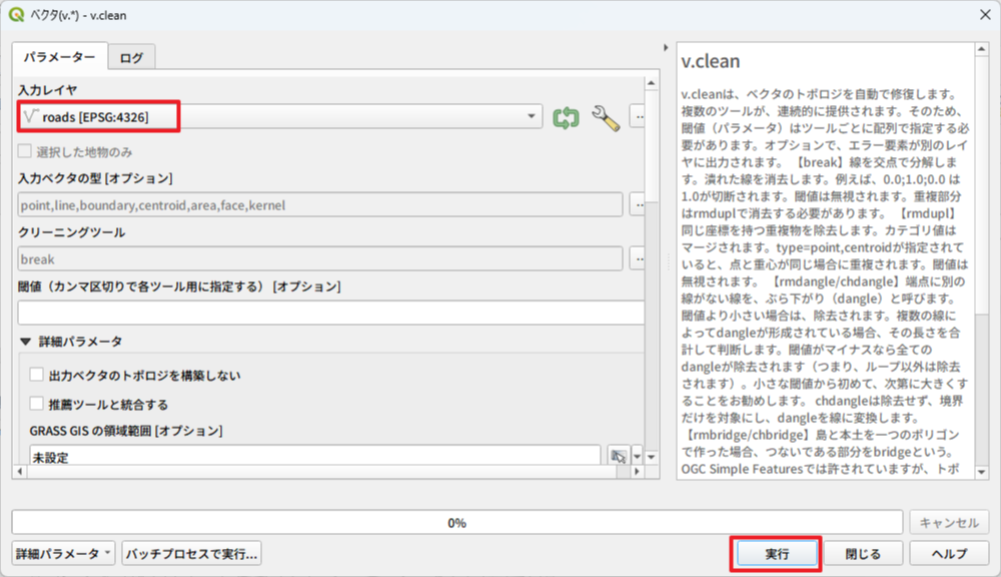The width and height of the screenshot is (1001, 577).
Task: Click the browse button beside 入力レイヤ
Action: 637,117
